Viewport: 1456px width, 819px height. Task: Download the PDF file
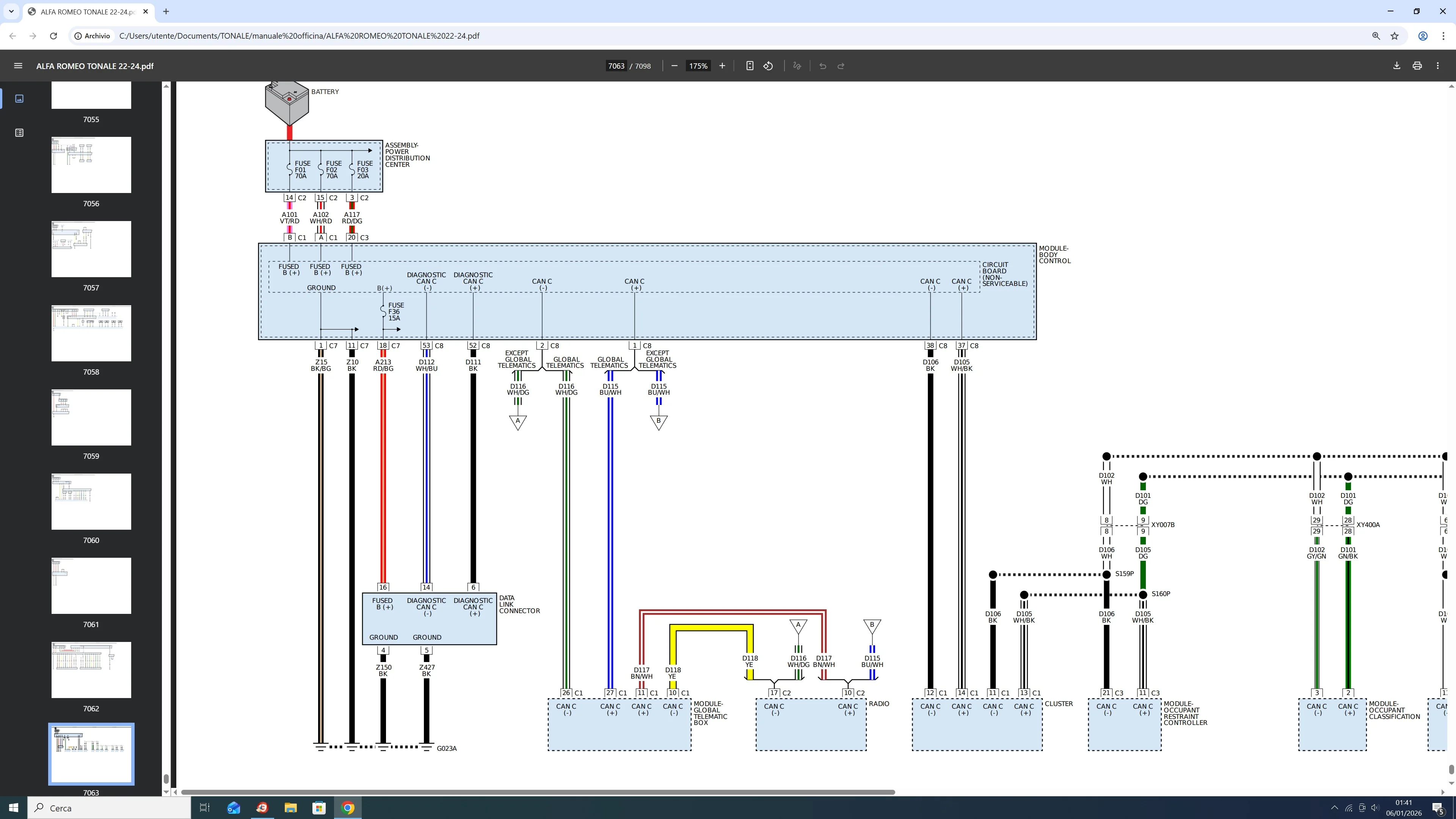tap(1396, 66)
